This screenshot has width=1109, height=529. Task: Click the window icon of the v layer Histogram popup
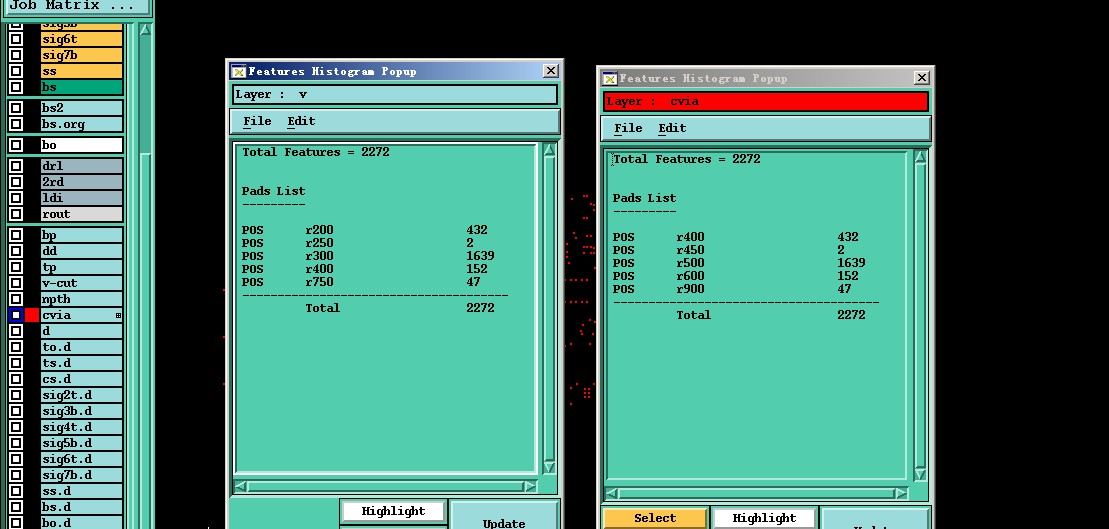coord(238,71)
